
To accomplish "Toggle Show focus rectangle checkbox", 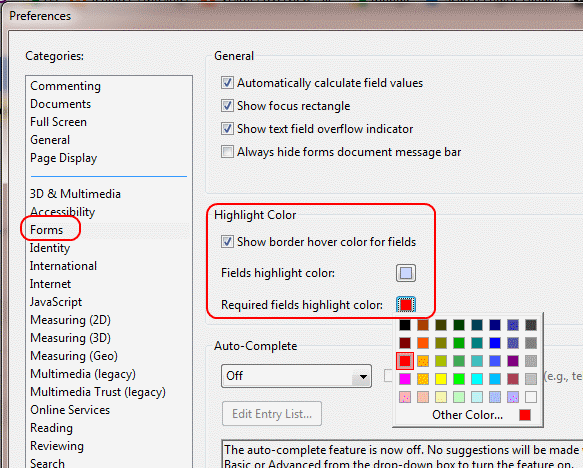I will point(227,106).
